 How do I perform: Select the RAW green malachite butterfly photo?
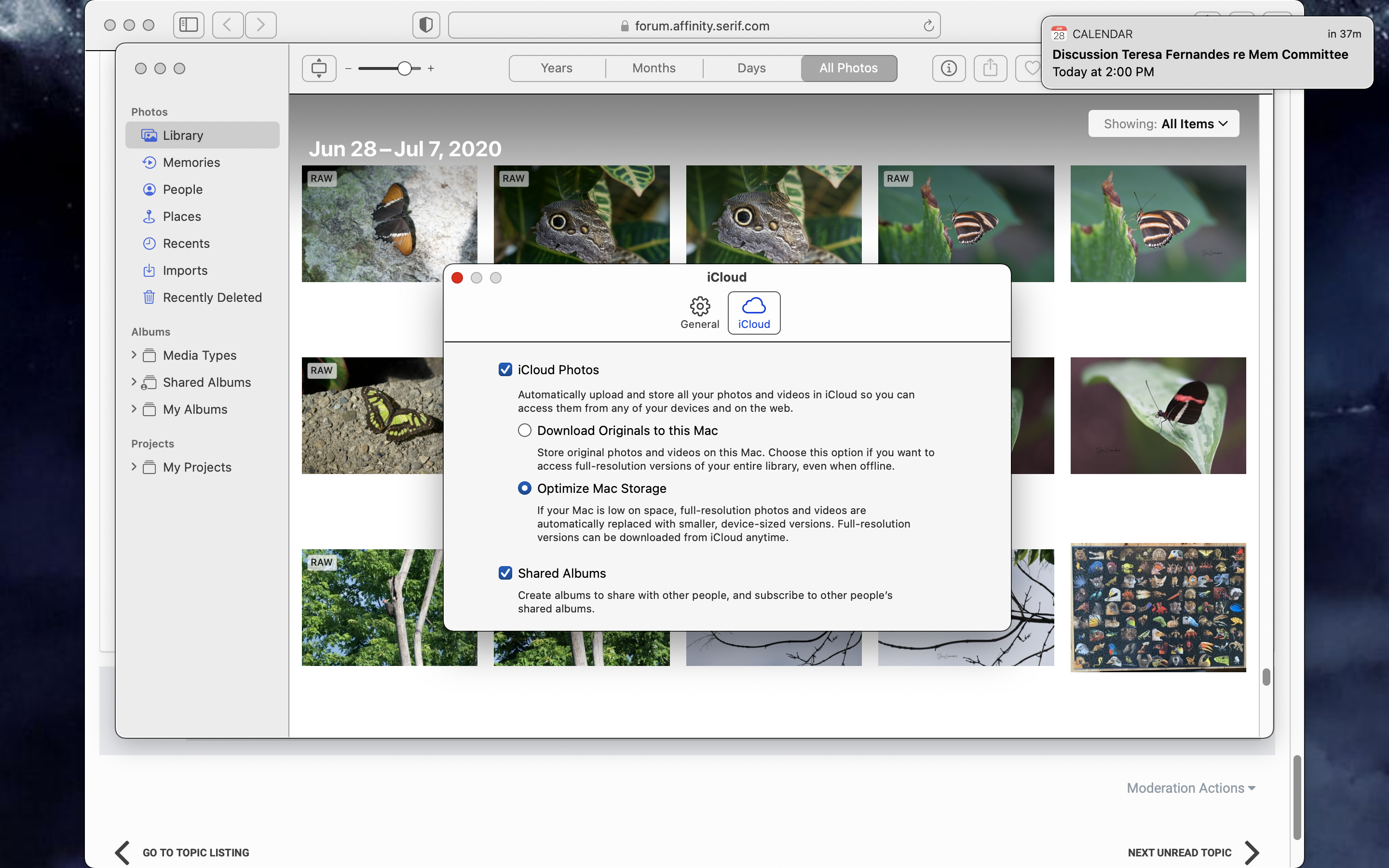[x=372, y=416]
